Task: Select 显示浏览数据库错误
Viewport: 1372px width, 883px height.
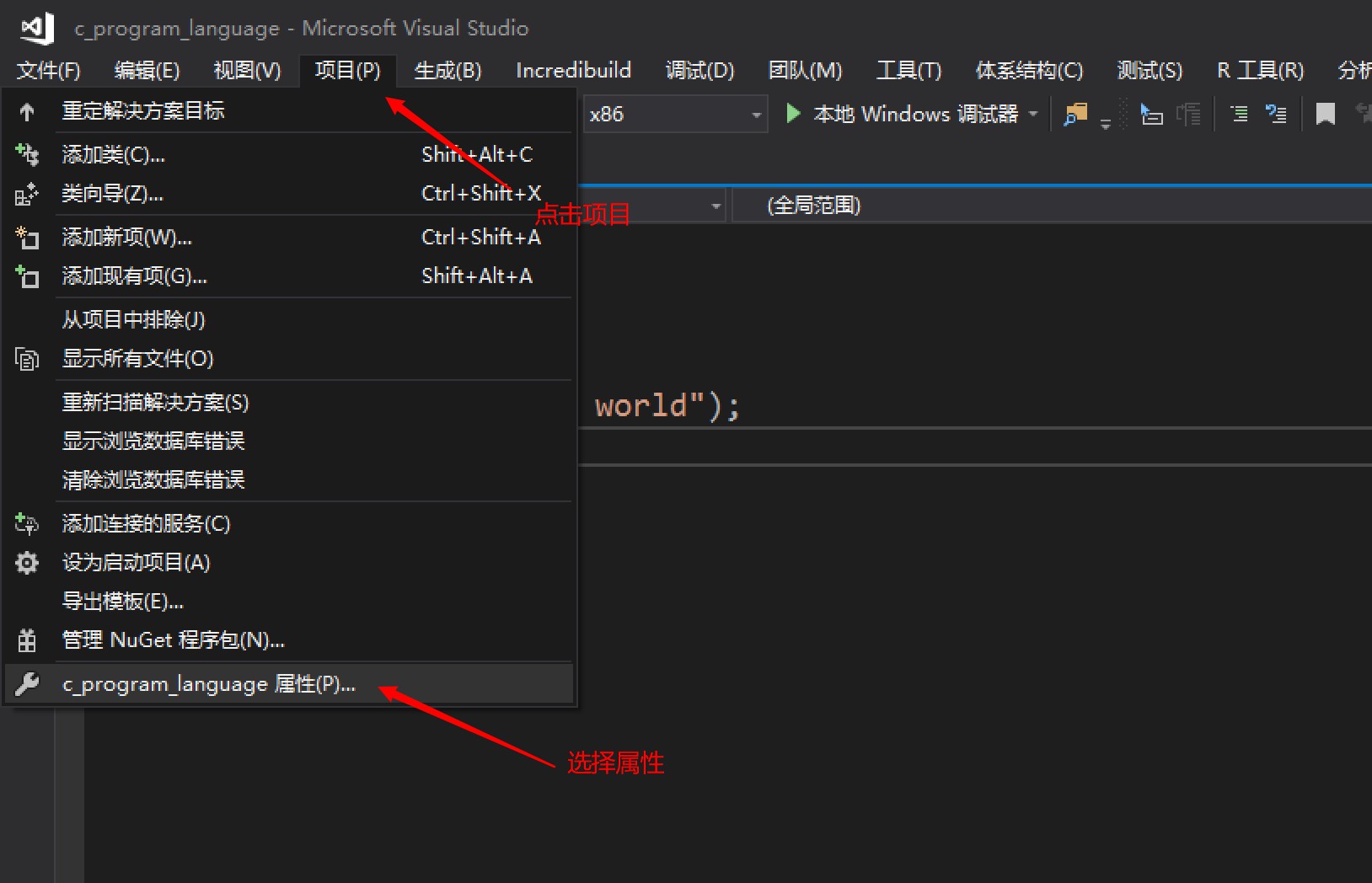Action: [289, 441]
